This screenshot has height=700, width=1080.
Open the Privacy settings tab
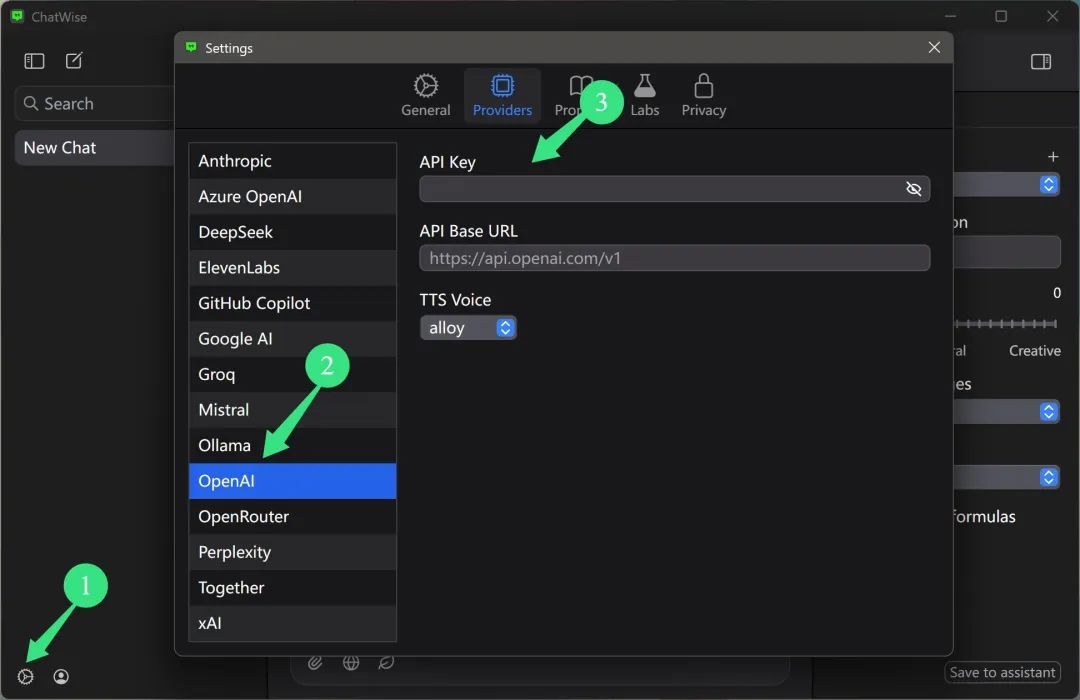coord(703,95)
